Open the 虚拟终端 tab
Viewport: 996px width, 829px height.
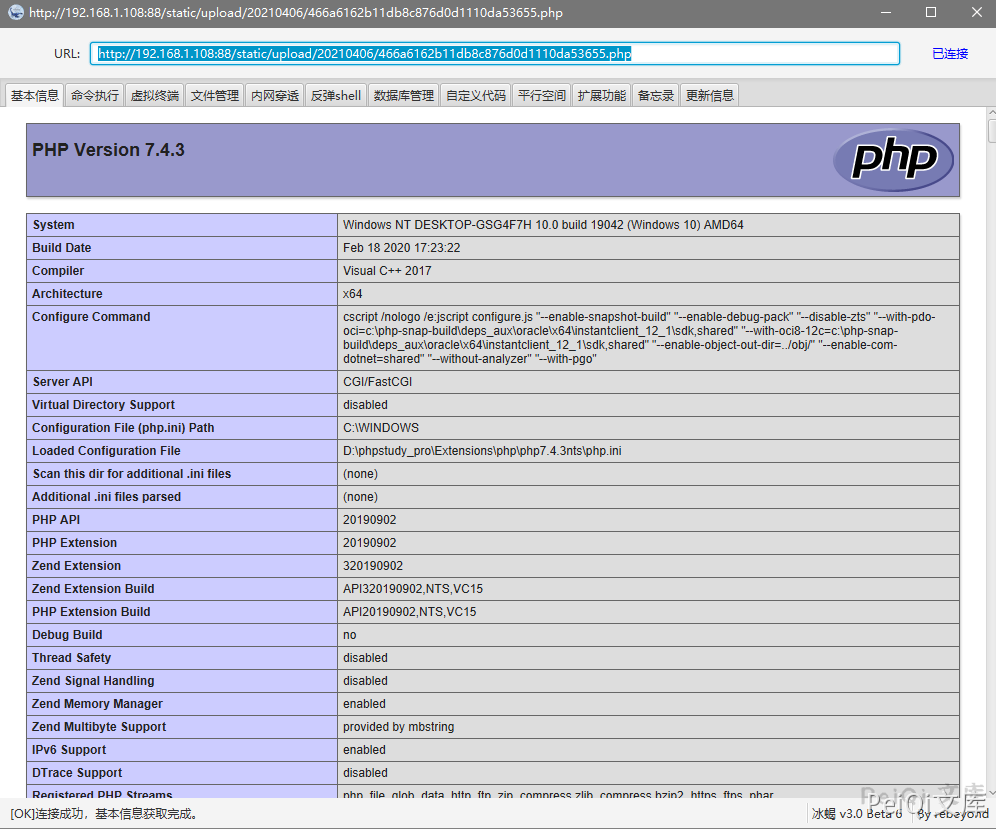pyautogui.click(x=154, y=95)
